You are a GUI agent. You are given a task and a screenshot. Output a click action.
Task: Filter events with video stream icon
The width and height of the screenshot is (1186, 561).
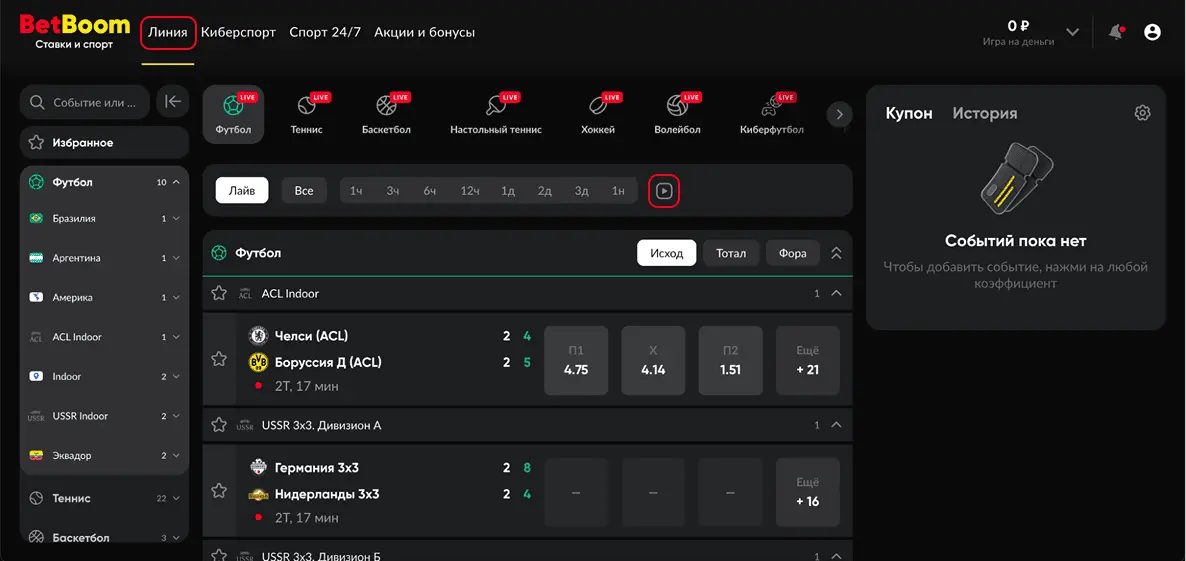(664, 191)
